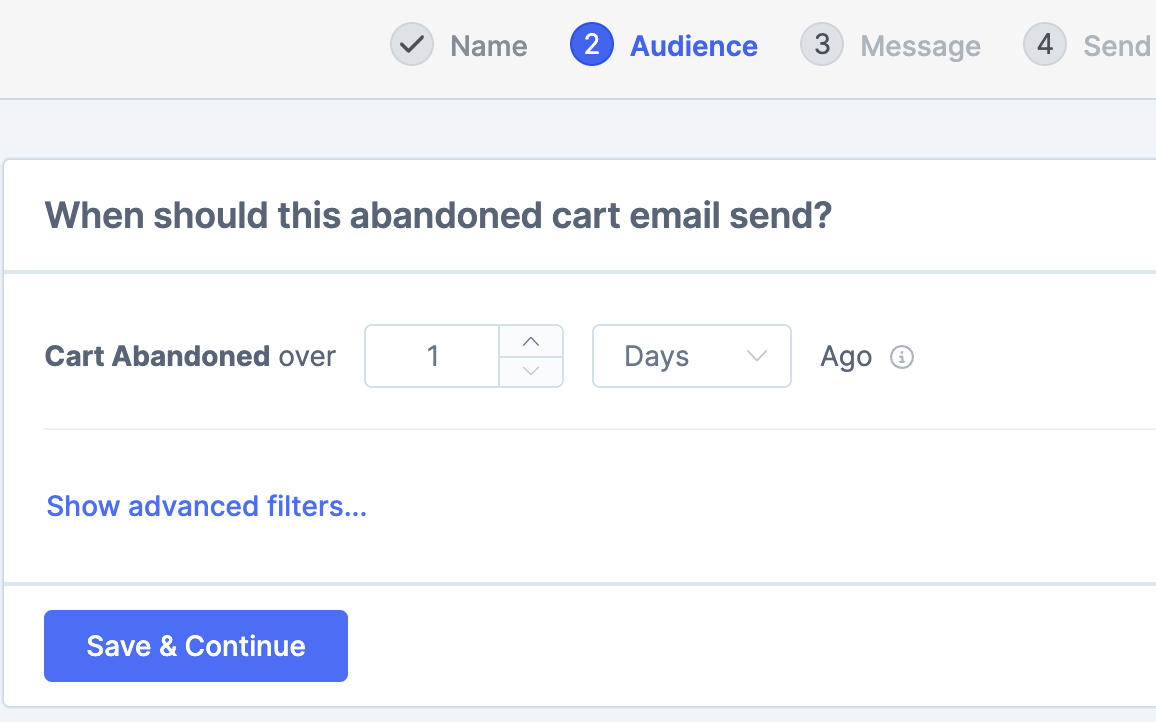Click Save & Continue
The width and height of the screenshot is (1156, 722).
[x=195, y=646]
